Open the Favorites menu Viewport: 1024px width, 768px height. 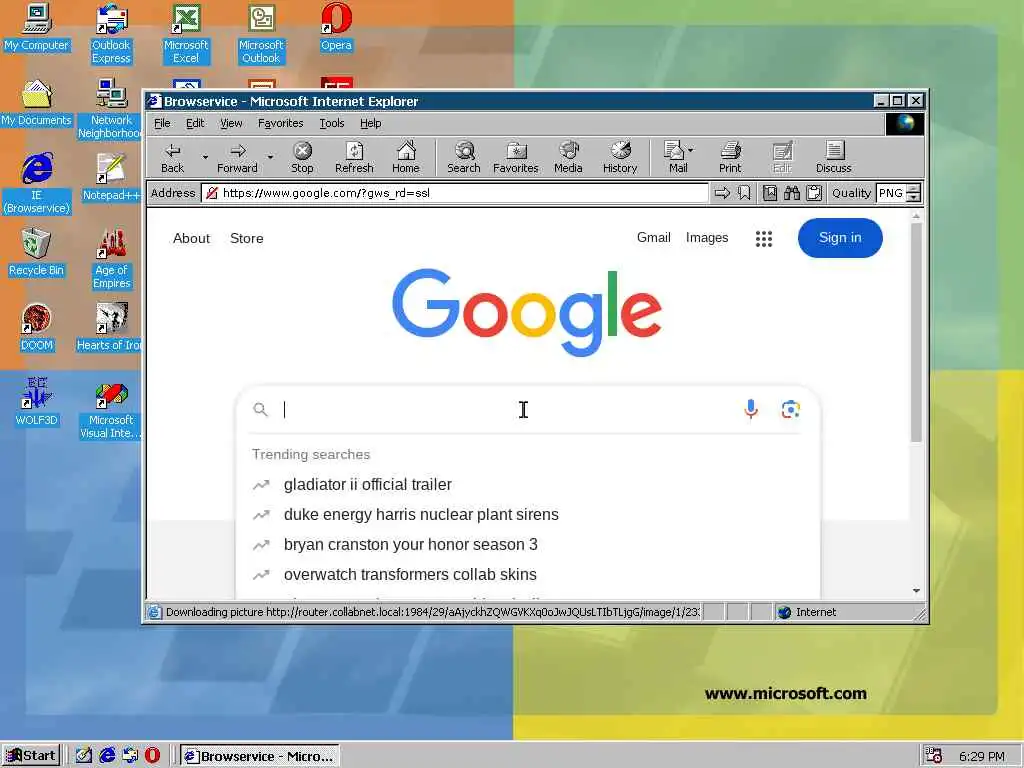click(x=280, y=123)
